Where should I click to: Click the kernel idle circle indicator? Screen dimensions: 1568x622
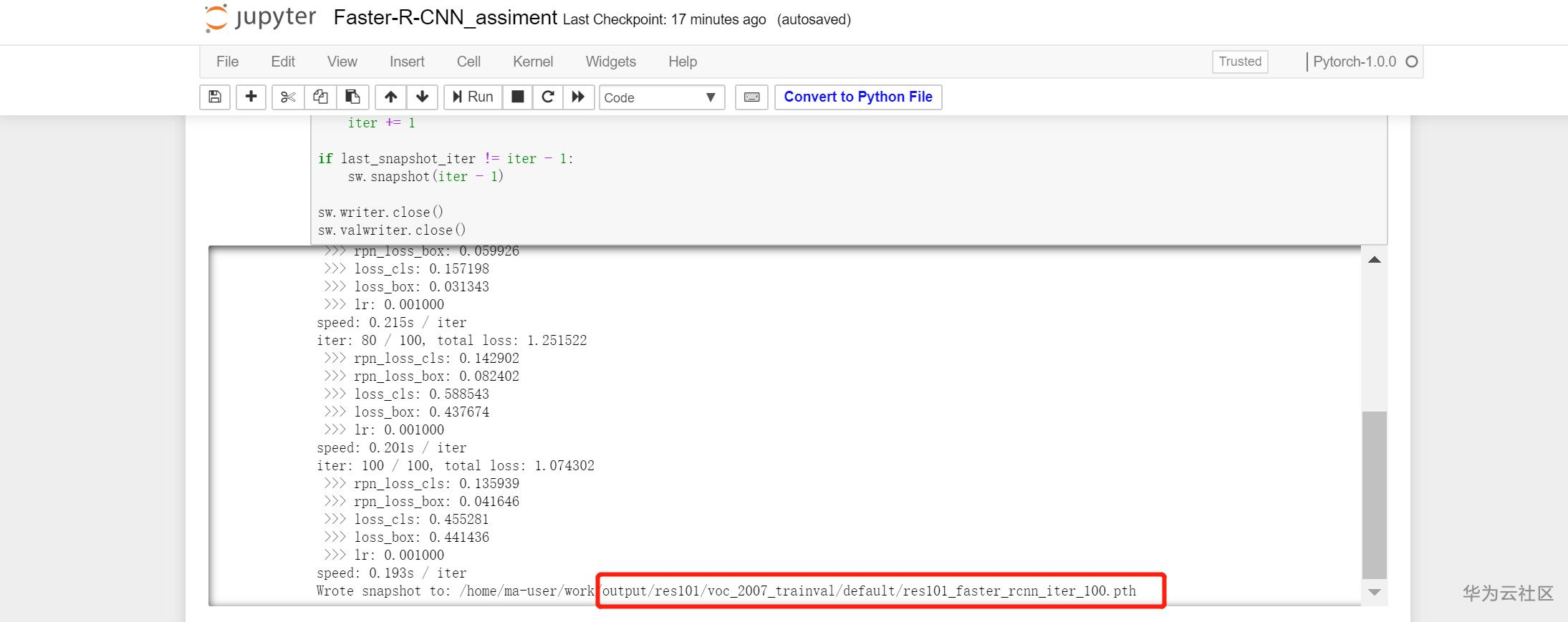tap(1412, 62)
